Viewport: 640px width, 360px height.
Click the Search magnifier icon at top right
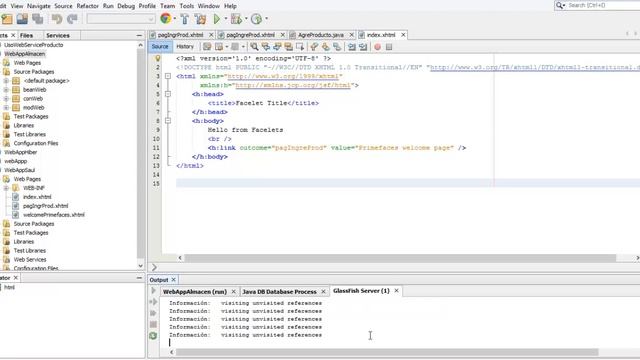pos(560,5)
